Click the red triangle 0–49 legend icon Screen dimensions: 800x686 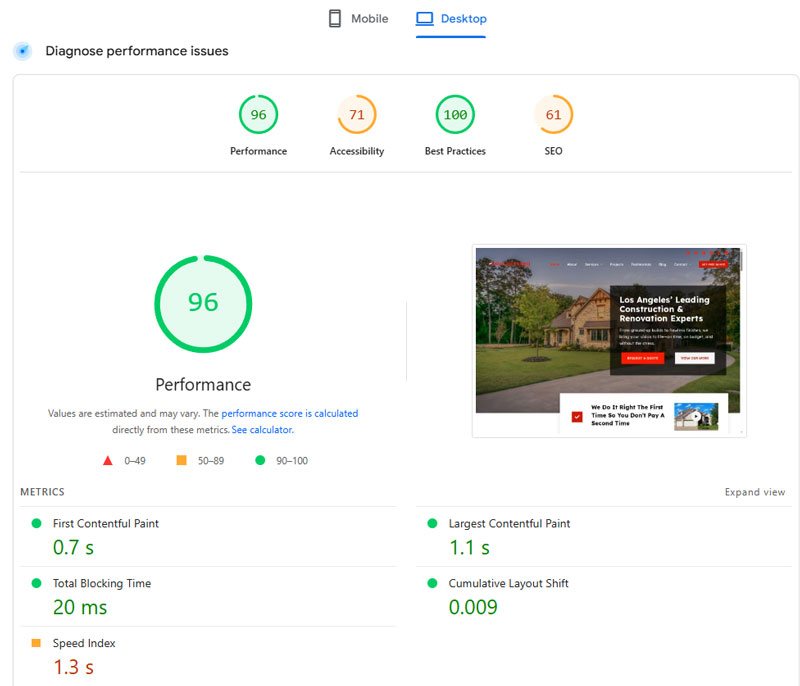tap(107, 461)
